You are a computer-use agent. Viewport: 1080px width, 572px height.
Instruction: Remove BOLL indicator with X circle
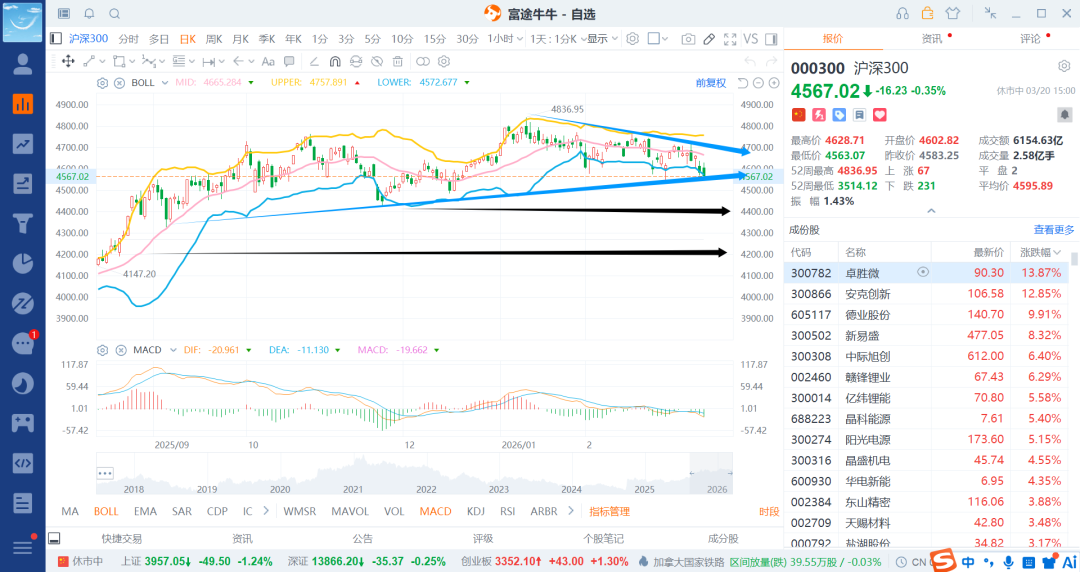(119, 83)
